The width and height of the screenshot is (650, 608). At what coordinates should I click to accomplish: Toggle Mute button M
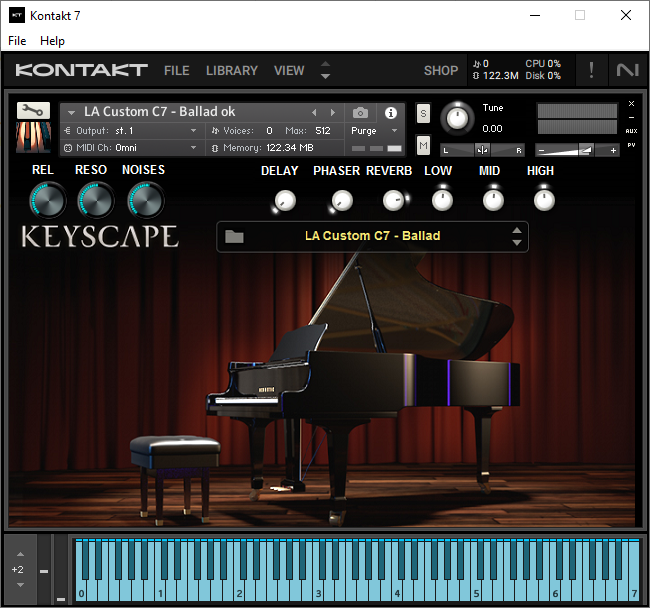click(423, 145)
